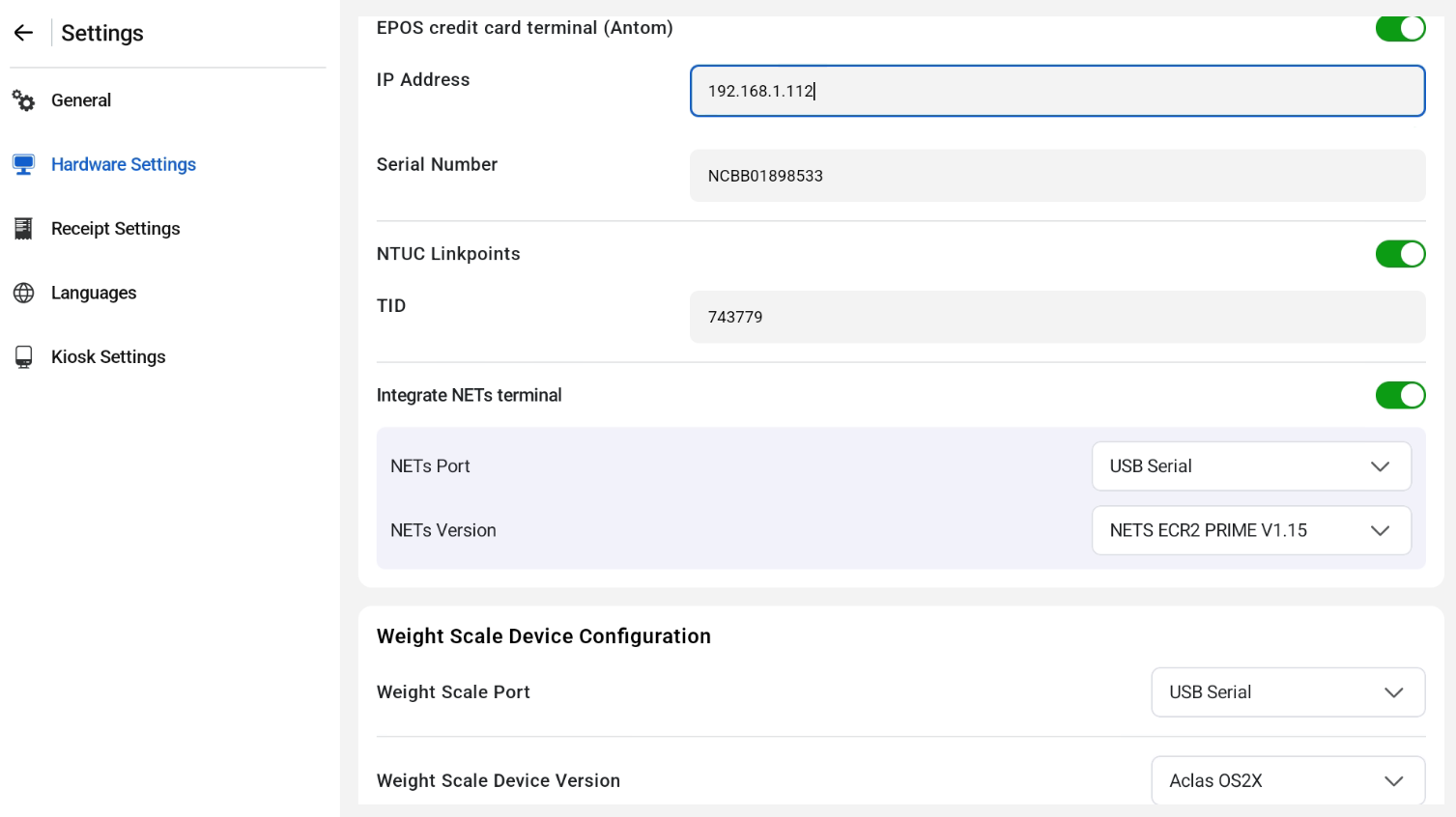Click the Receipt Settings receipt icon

tap(23, 229)
